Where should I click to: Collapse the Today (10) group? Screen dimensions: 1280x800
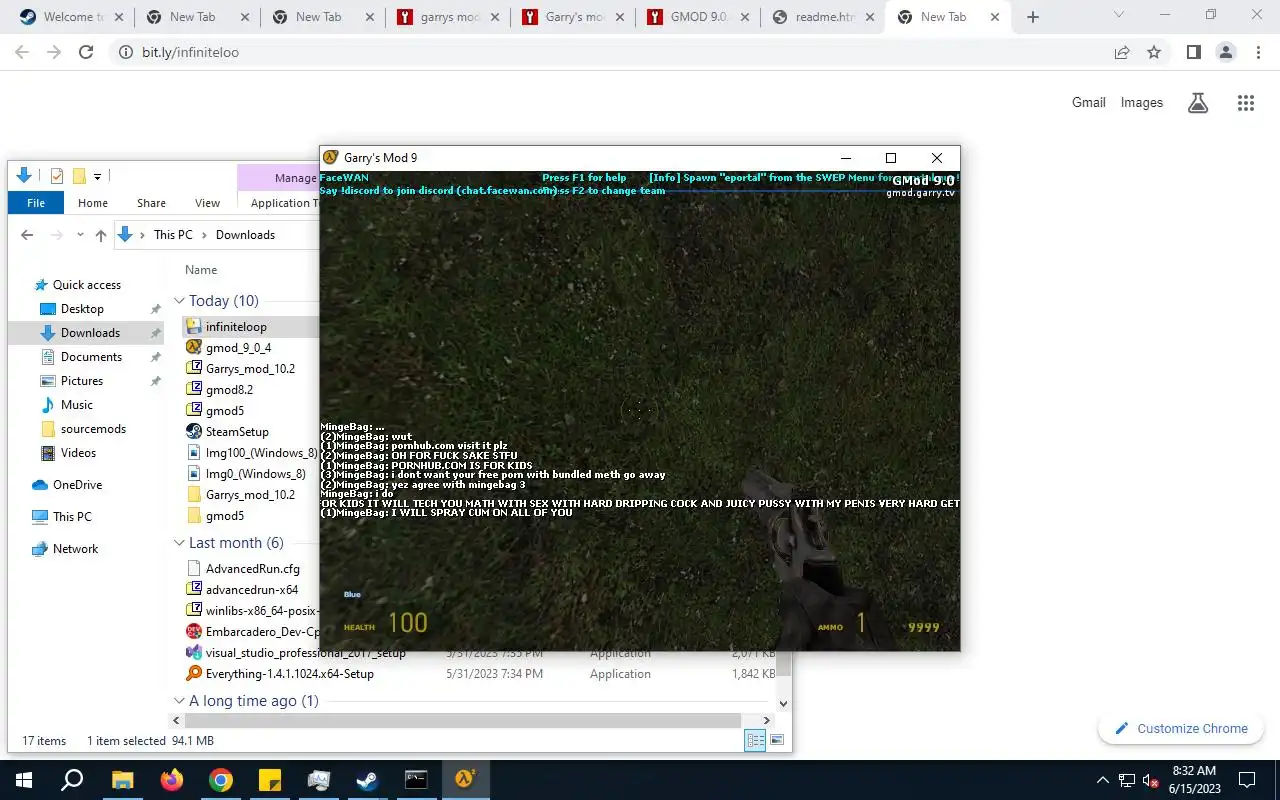coord(179,301)
